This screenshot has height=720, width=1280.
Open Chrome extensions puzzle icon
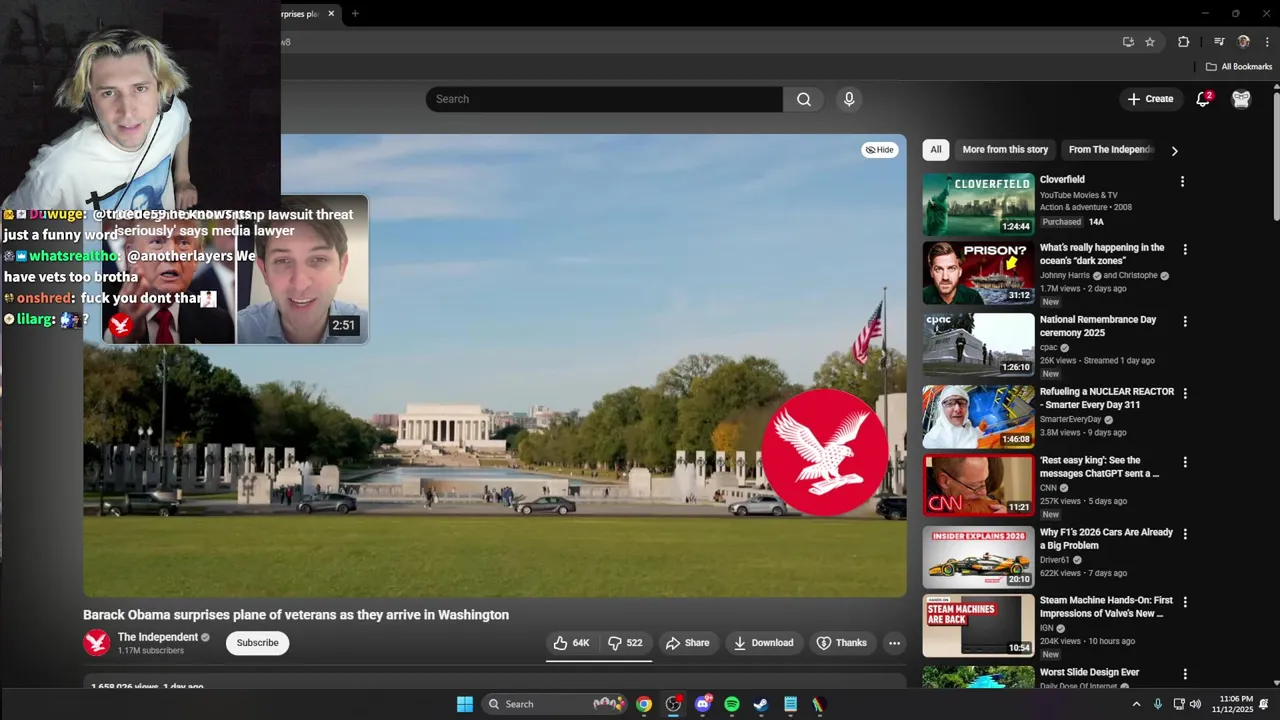tap(1184, 42)
